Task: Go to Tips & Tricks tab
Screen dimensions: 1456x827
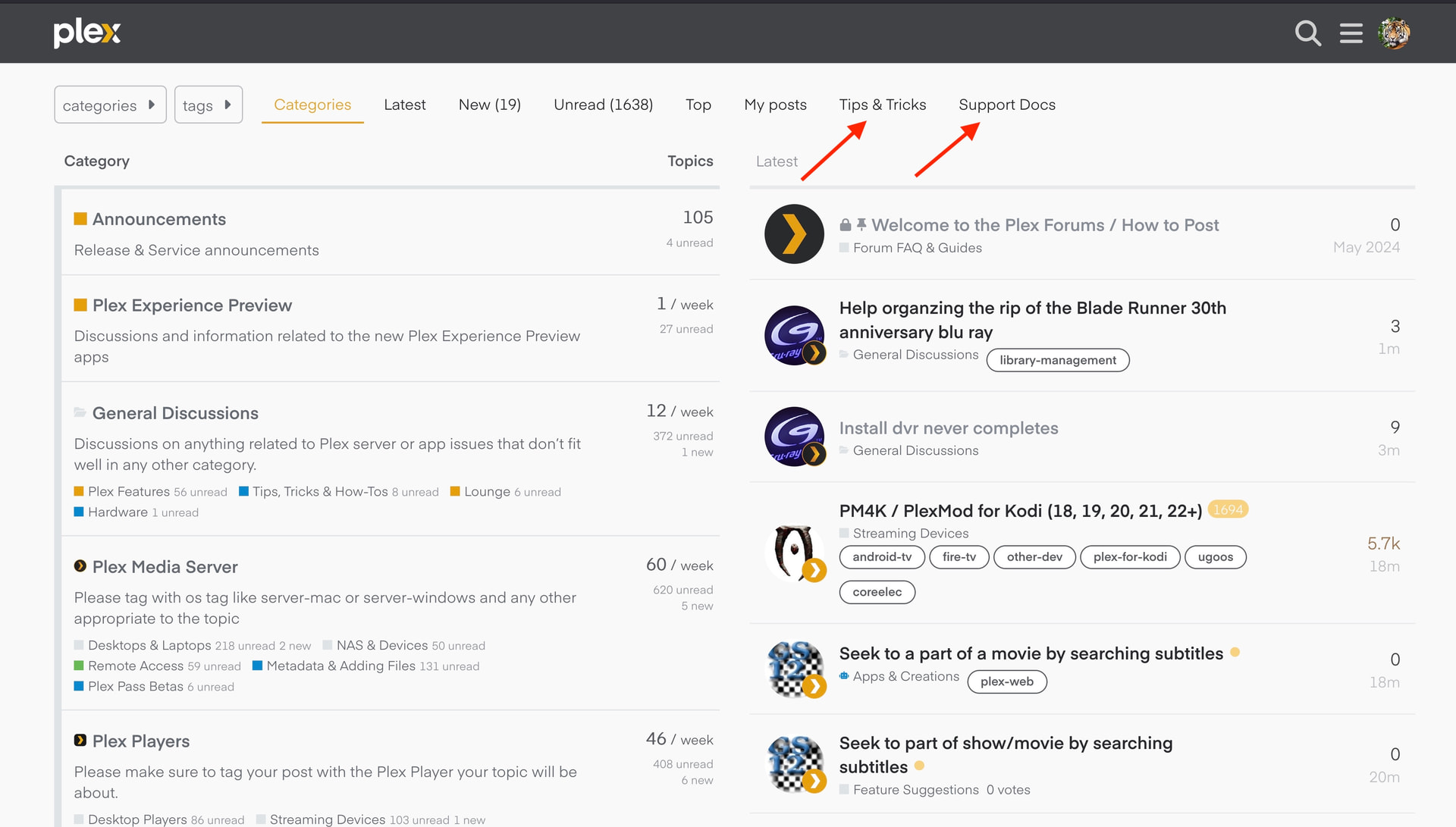Action: click(882, 105)
